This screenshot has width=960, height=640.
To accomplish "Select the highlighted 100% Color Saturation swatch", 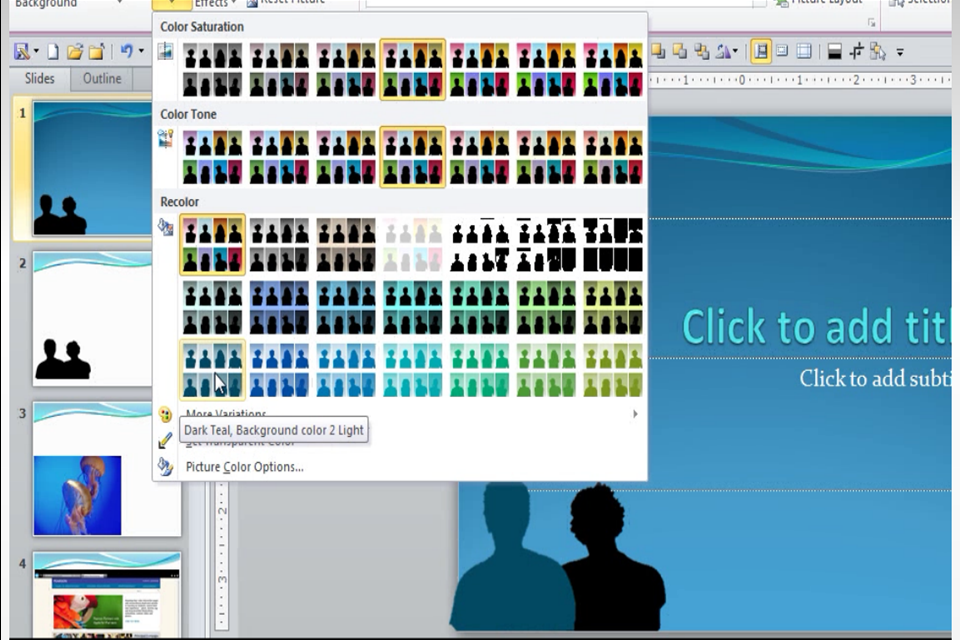I will [x=413, y=70].
